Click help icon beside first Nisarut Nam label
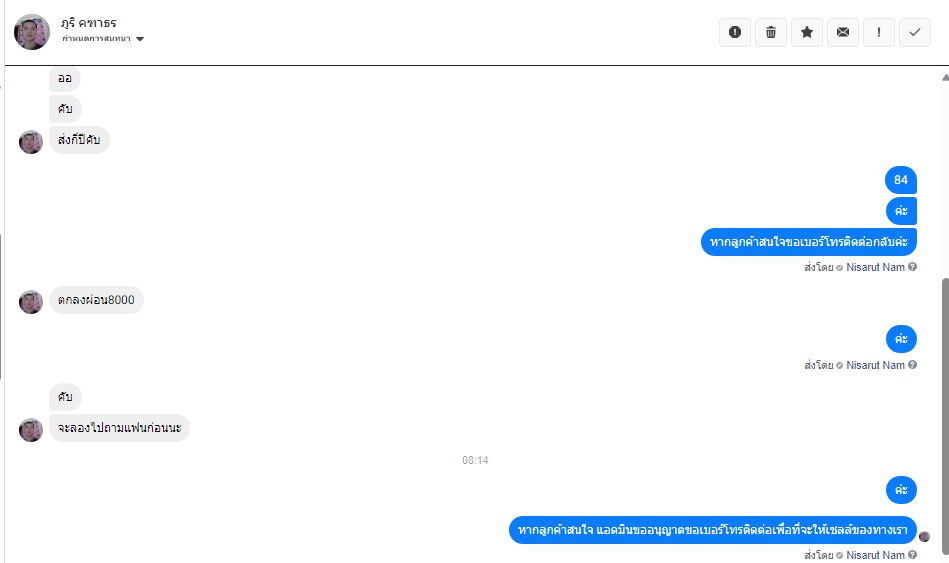This screenshot has height=563, width=949. click(x=912, y=267)
